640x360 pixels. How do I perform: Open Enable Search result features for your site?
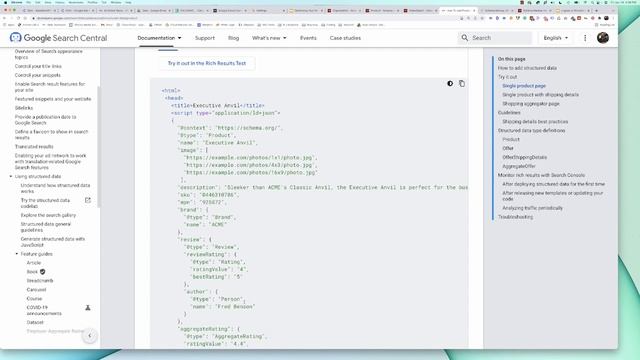click(x=50, y=87)
